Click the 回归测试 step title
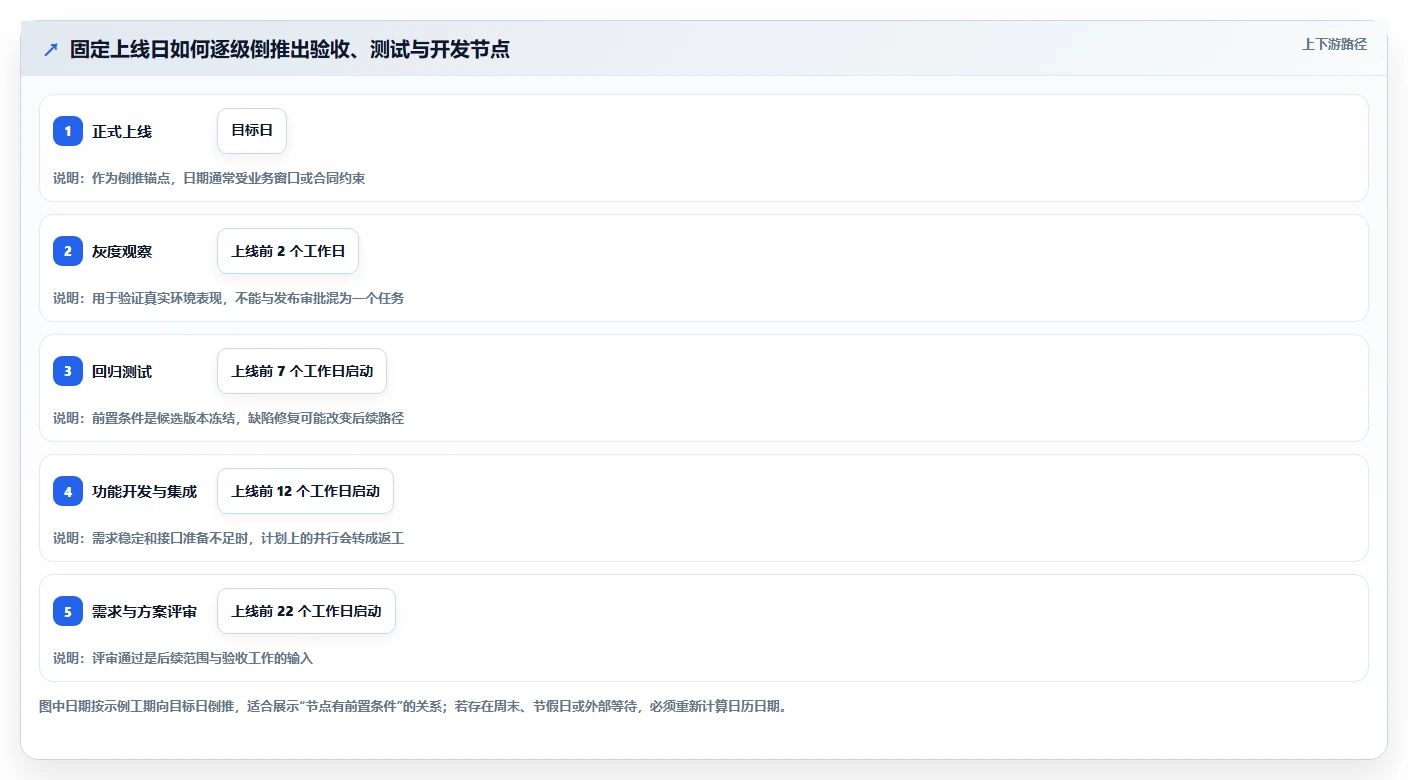1408x780 pixels. point(122,371)
